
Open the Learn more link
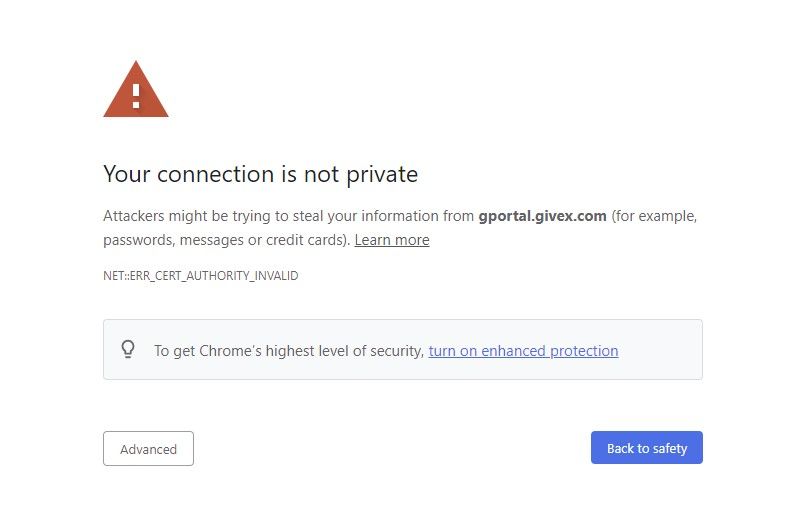pos(392,240)
